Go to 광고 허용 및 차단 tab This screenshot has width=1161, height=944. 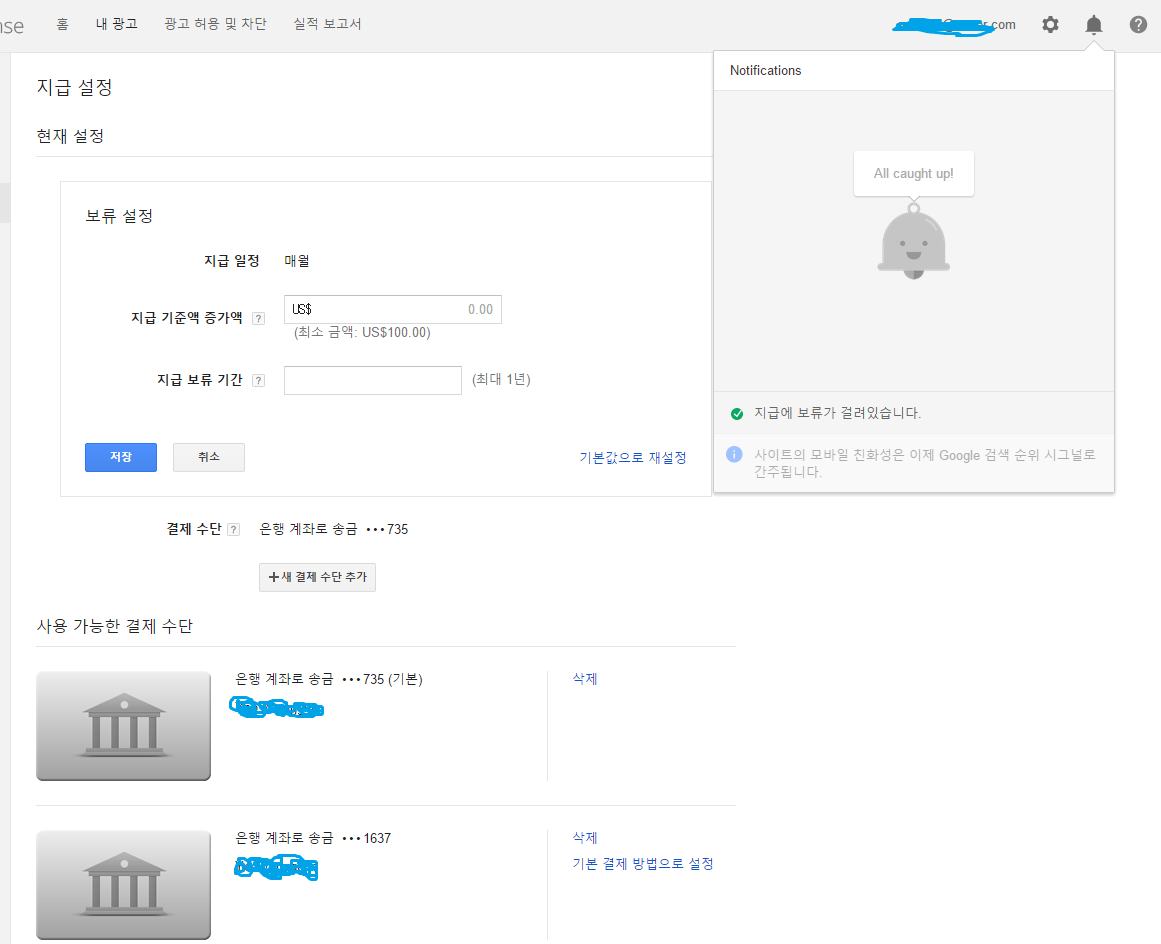click(215, 24)
